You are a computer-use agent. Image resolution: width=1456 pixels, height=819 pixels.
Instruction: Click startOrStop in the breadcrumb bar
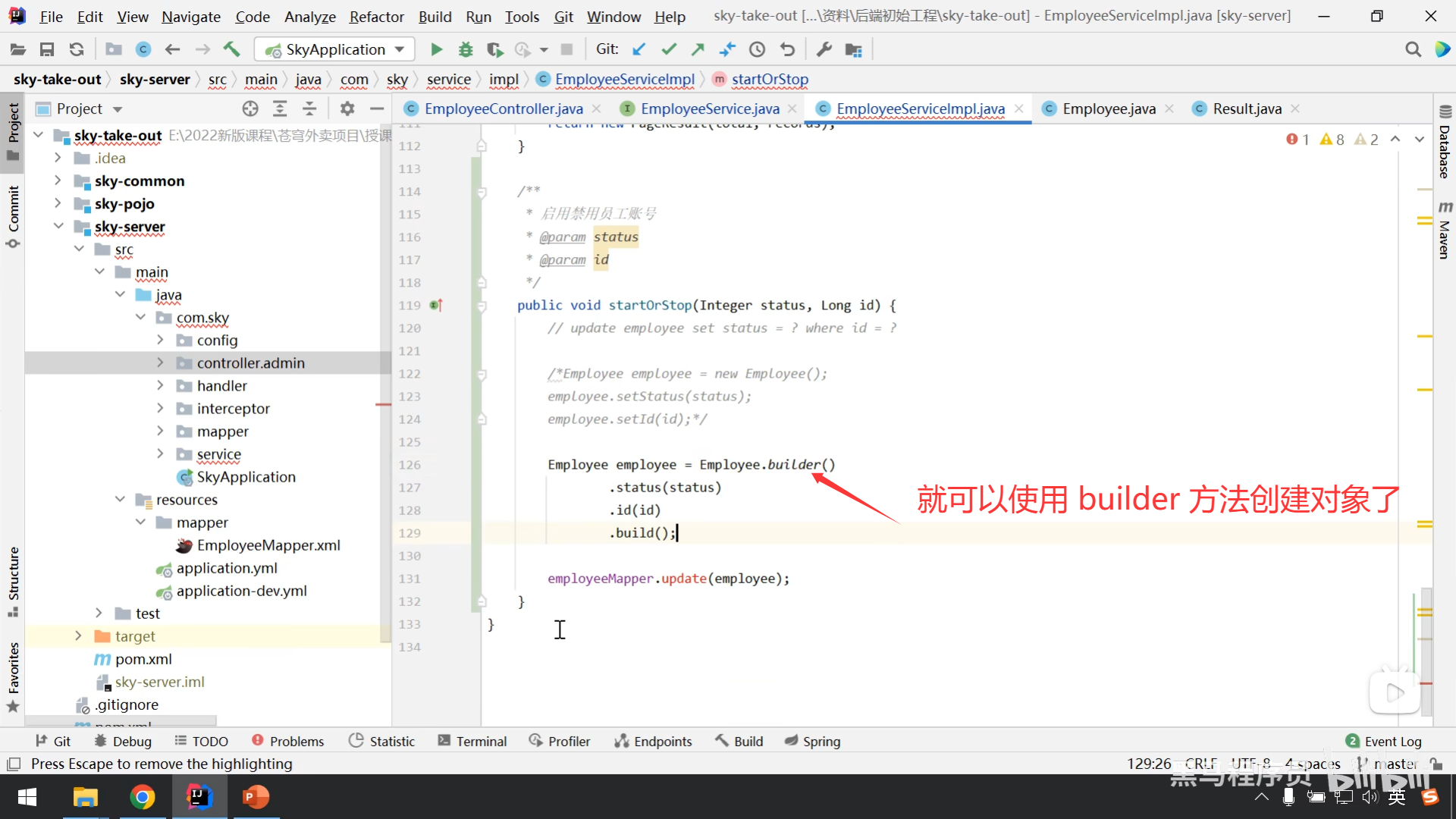tap(769, 79)
